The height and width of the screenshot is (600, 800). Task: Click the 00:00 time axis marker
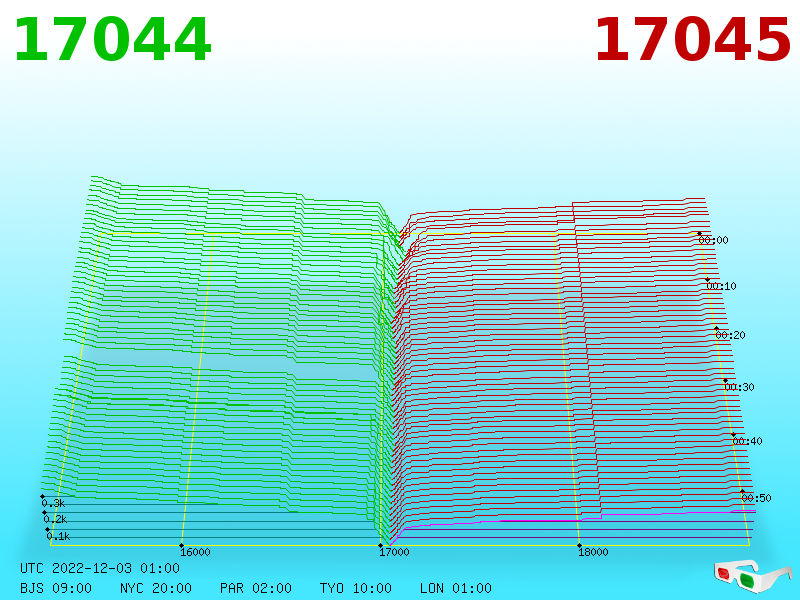713,240
